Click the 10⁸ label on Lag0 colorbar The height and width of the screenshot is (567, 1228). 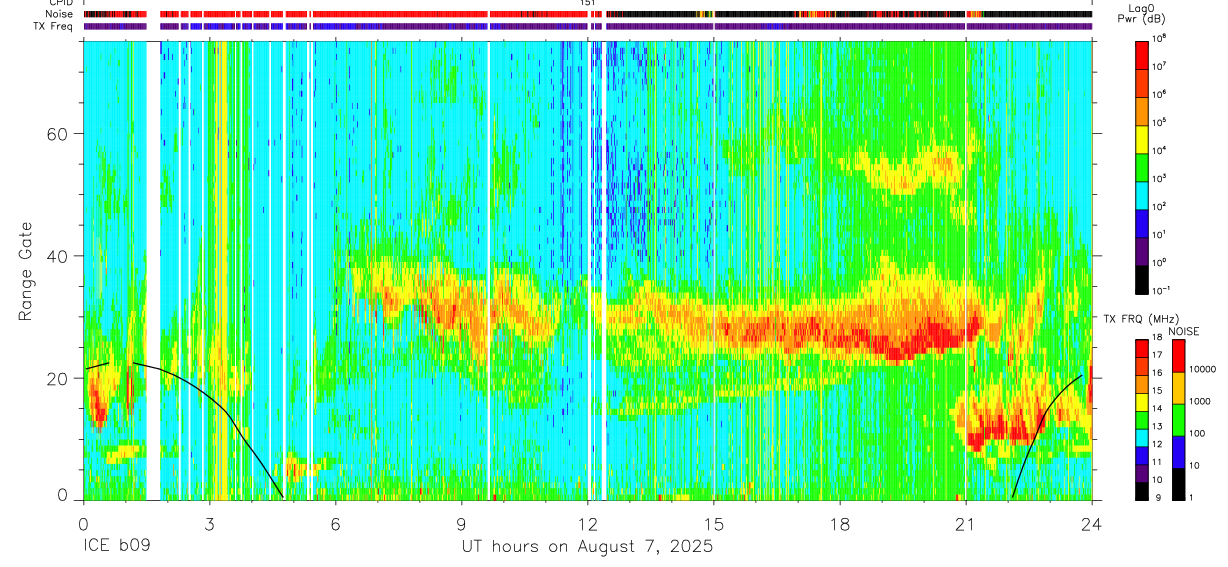1160,38
